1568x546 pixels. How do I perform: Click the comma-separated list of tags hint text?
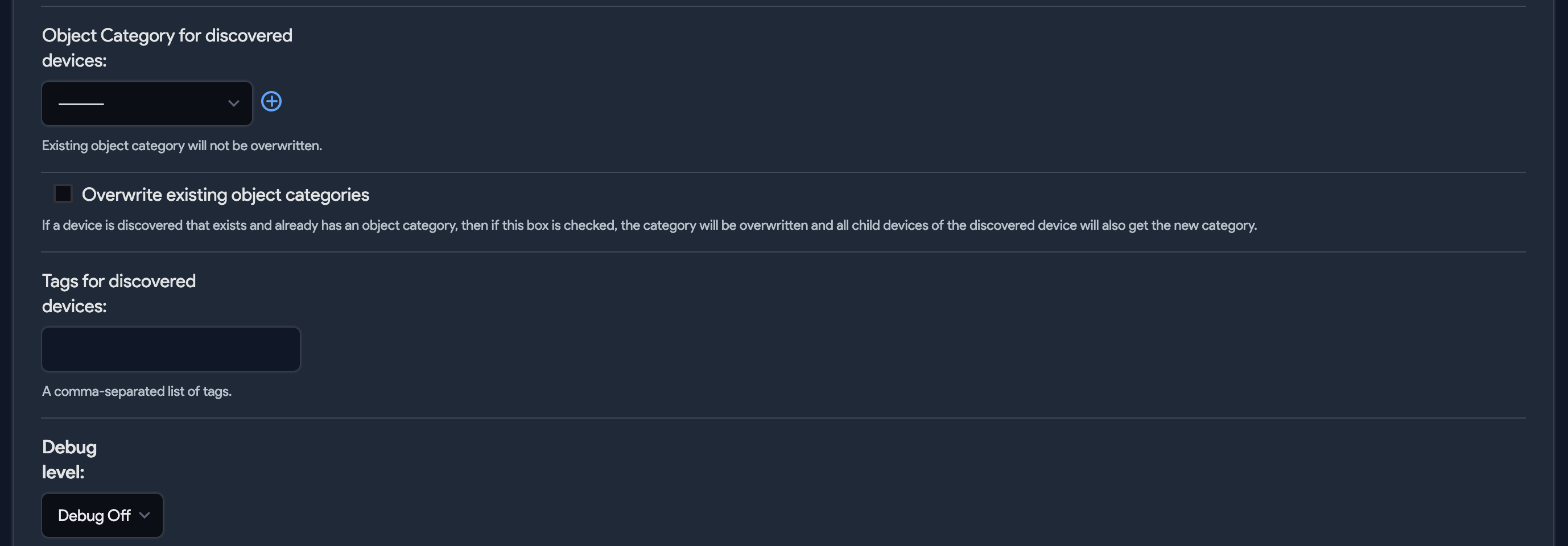tap(137, 391)
